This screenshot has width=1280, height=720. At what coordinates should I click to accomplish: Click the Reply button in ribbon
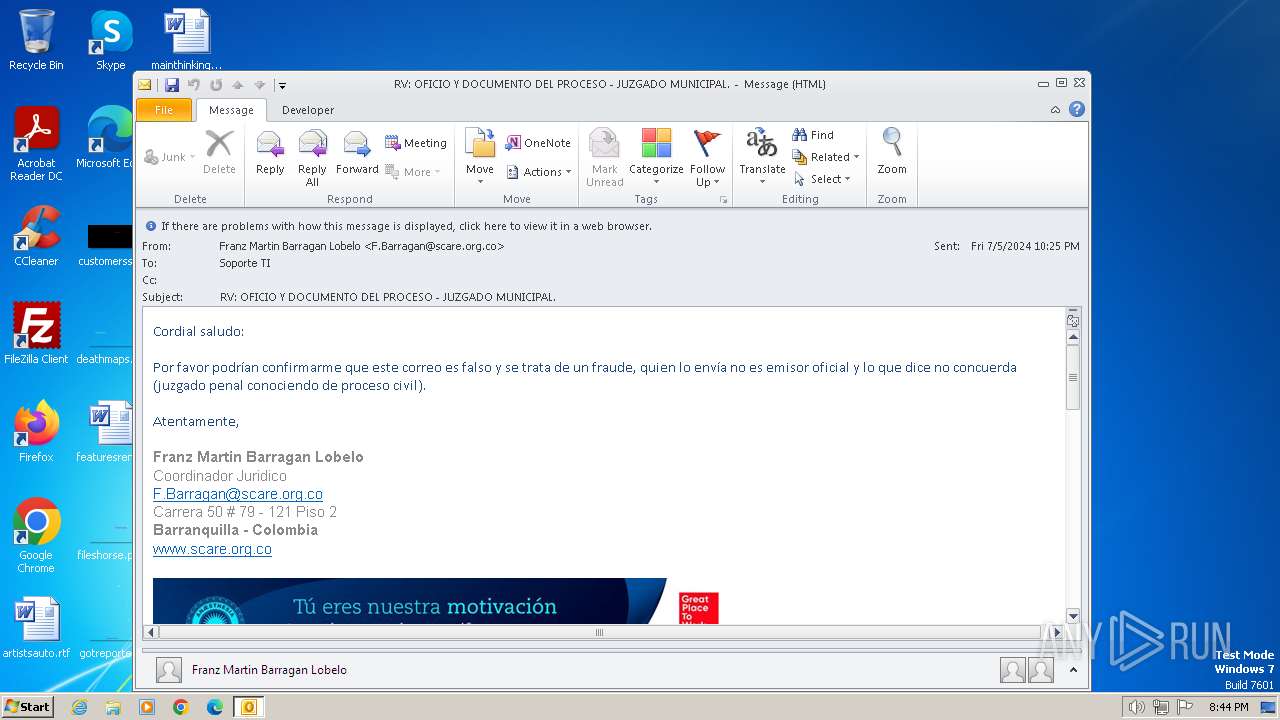[x=270, y=156]
